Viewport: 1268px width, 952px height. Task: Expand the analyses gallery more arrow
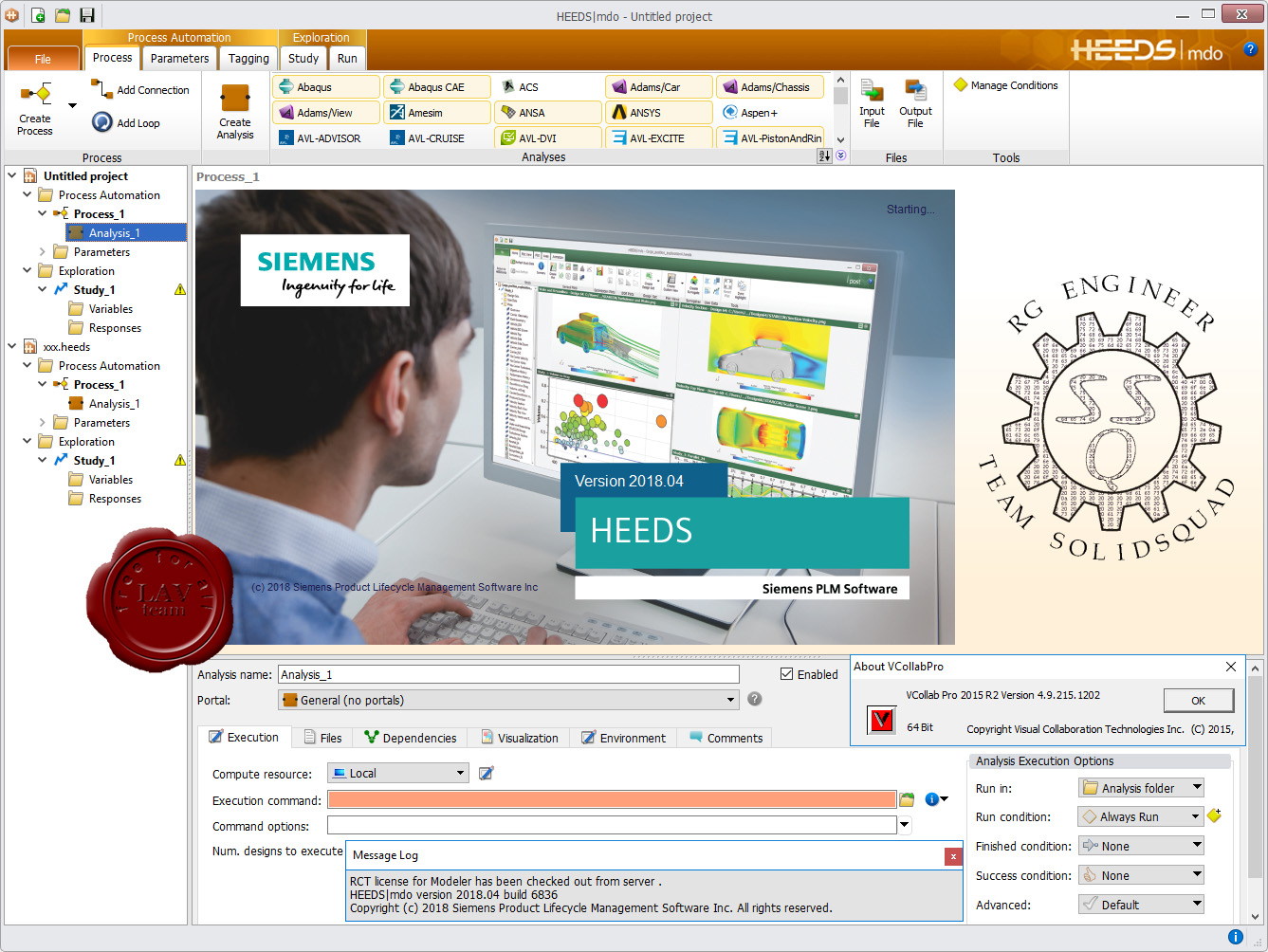(x=840, y=156)
